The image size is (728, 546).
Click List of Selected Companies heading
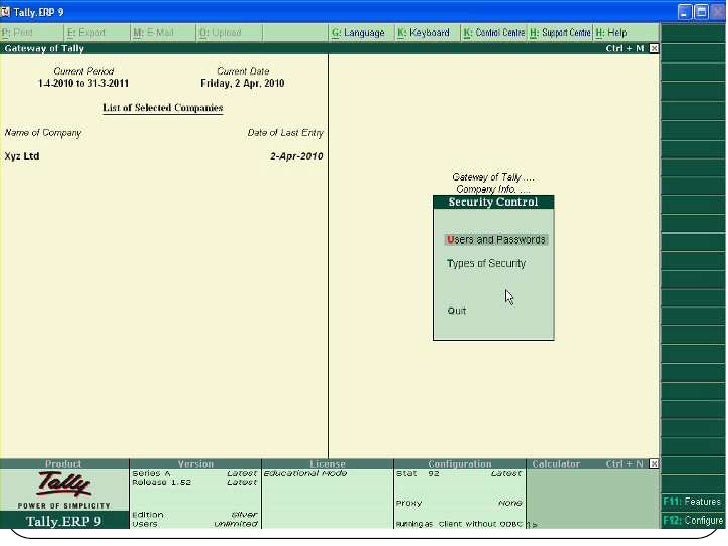[163, 108]
